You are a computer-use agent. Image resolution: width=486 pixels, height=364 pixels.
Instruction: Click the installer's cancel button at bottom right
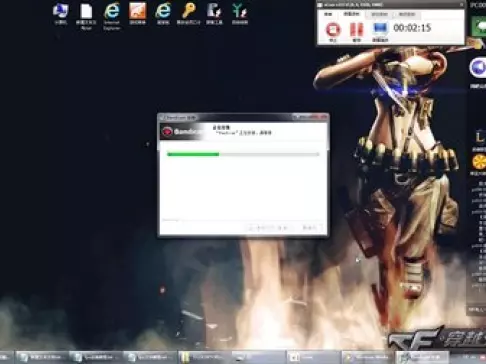click(310, 227)
